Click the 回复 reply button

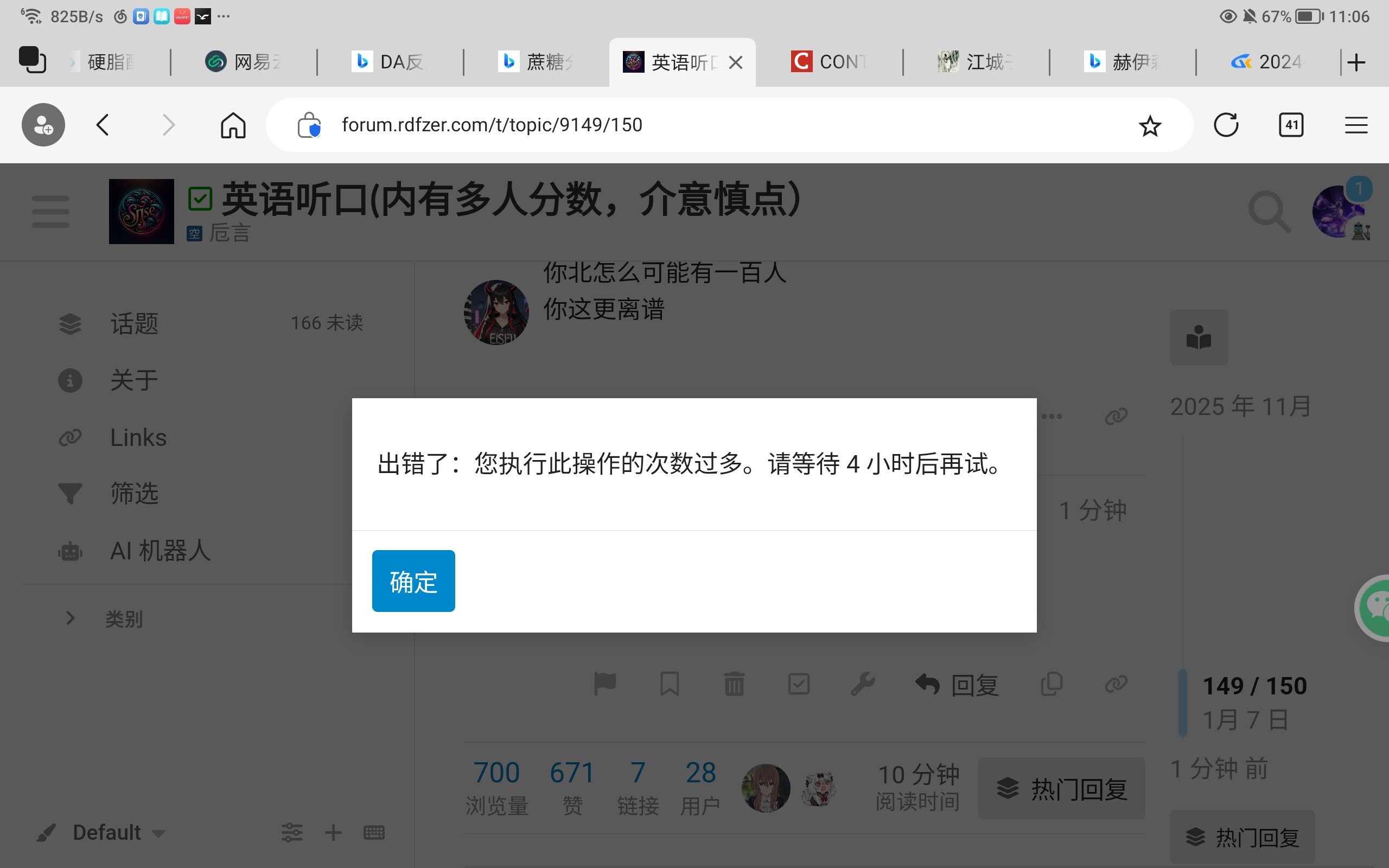(x=954, y=684)
